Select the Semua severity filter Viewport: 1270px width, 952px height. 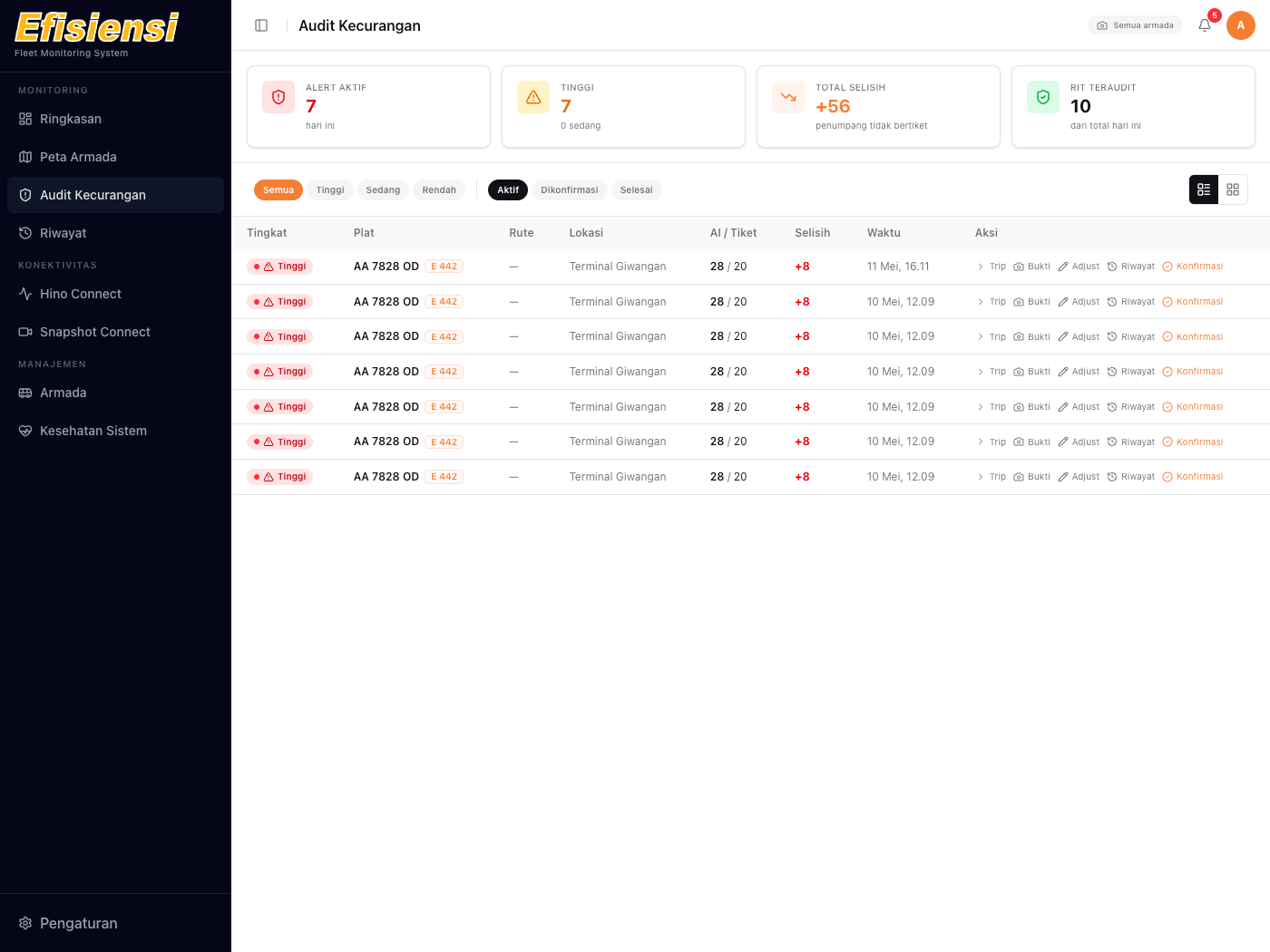tap(278, 190)
